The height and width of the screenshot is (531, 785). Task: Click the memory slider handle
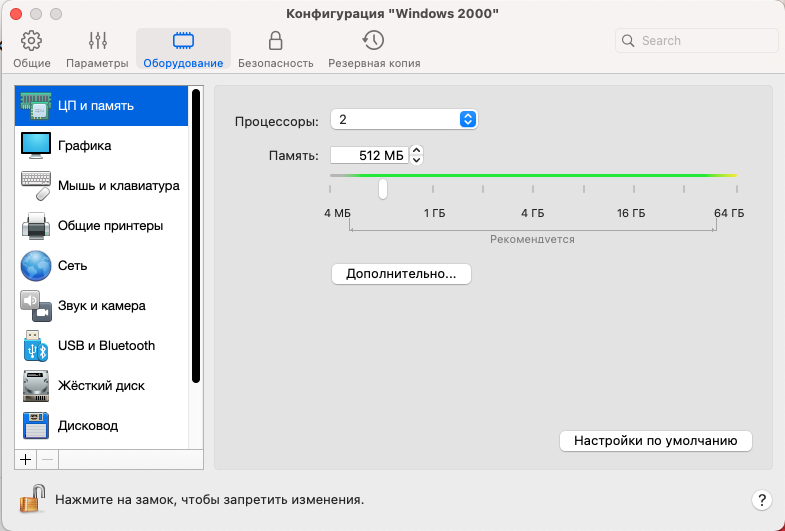click(x=382, y=188)
